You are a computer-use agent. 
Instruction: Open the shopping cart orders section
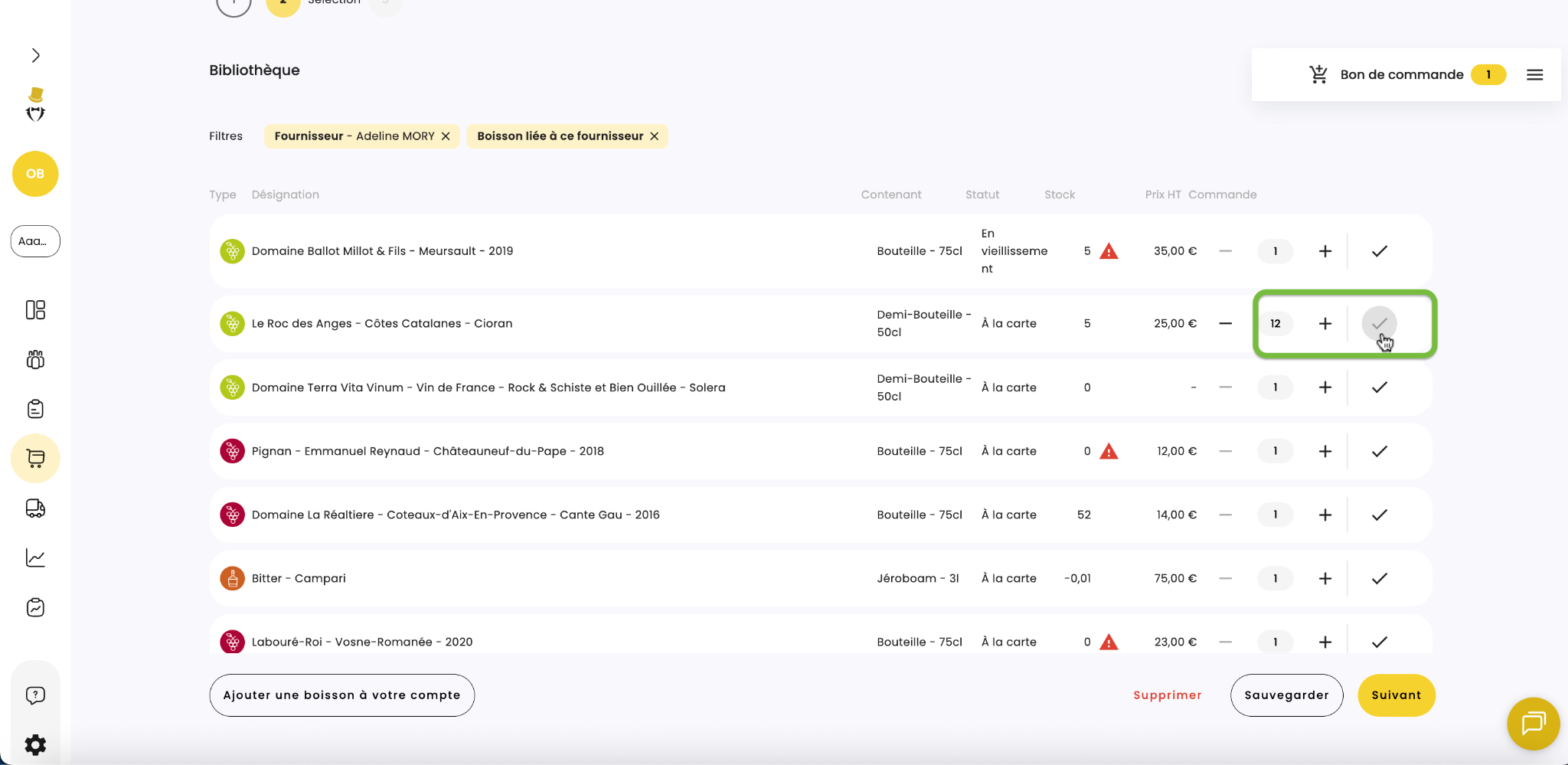(x=35, y=458)
